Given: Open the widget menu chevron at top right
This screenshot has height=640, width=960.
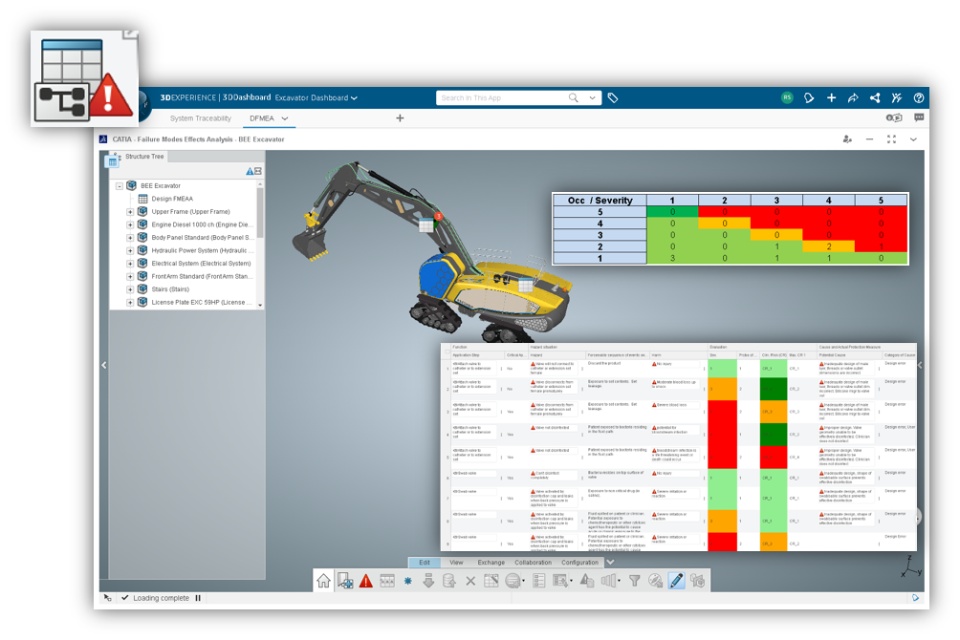Looking at the screenshot, I should coord(913,140).
